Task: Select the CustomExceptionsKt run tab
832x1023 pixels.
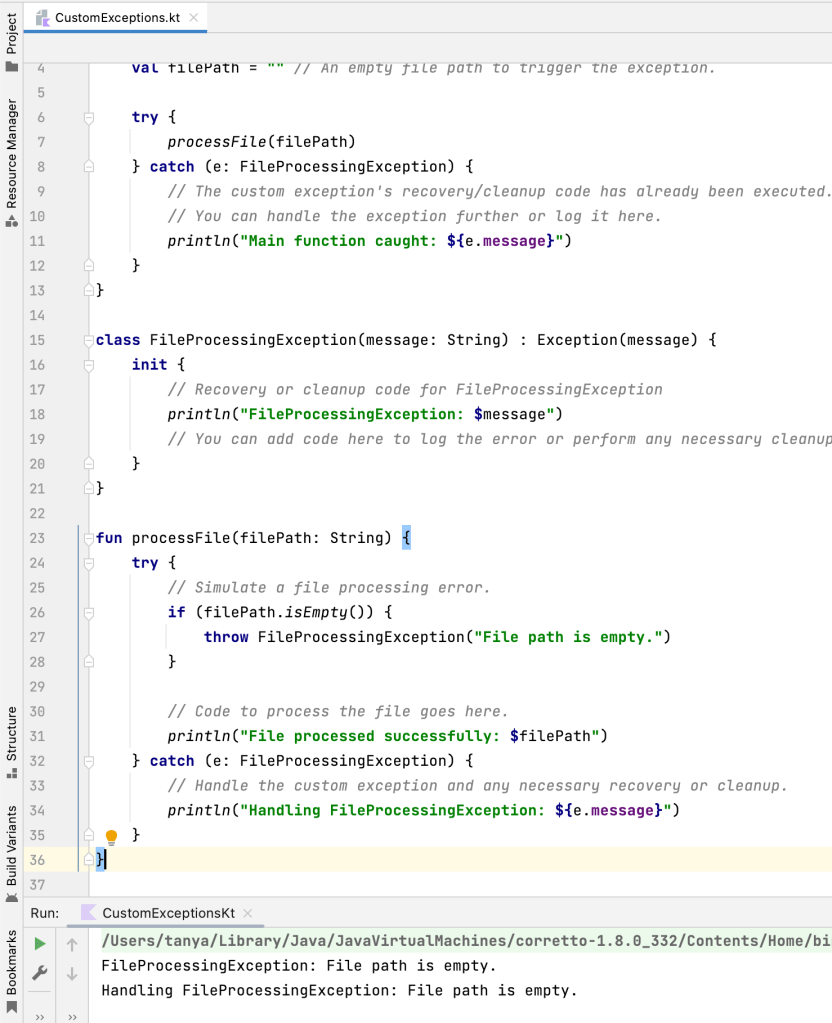Action: pos(168,913)
